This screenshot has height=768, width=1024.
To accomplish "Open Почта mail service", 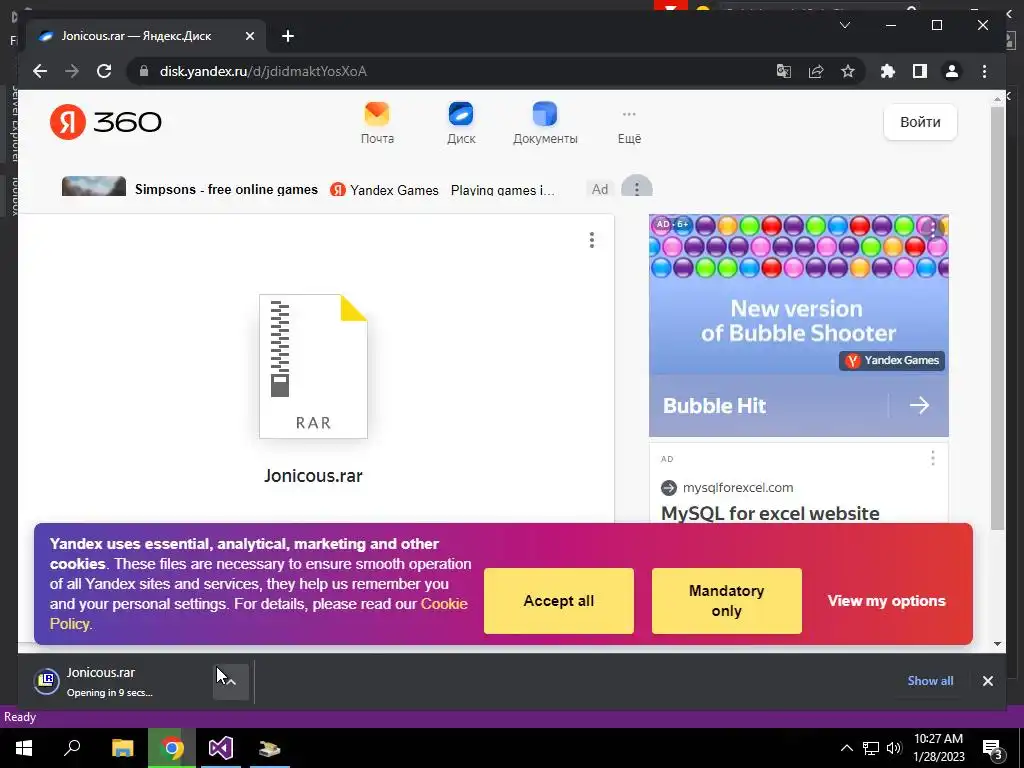I will click(377, 123).
